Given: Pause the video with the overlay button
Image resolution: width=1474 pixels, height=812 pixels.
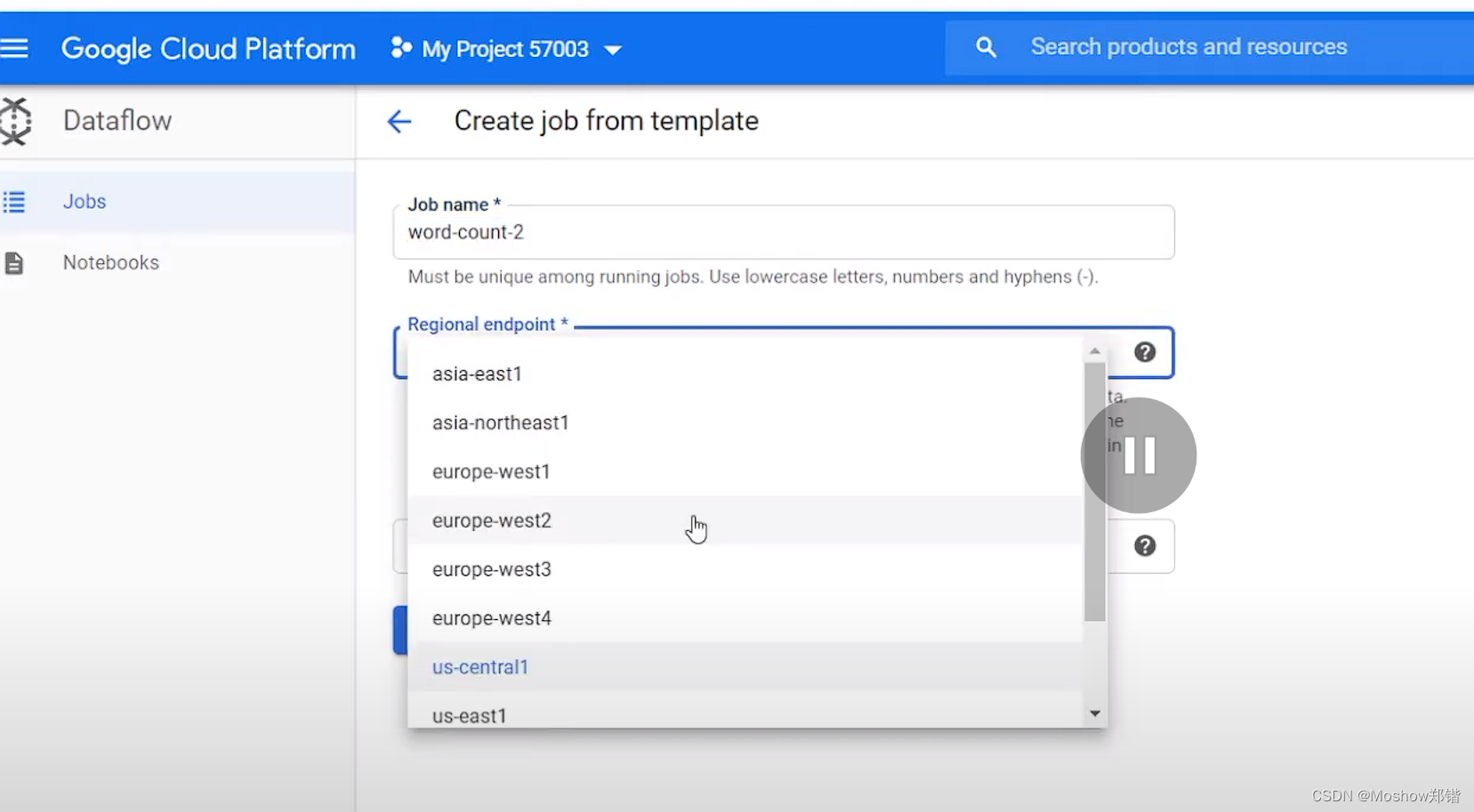Looking at the screenshot, I should [x=1139, y=455].
